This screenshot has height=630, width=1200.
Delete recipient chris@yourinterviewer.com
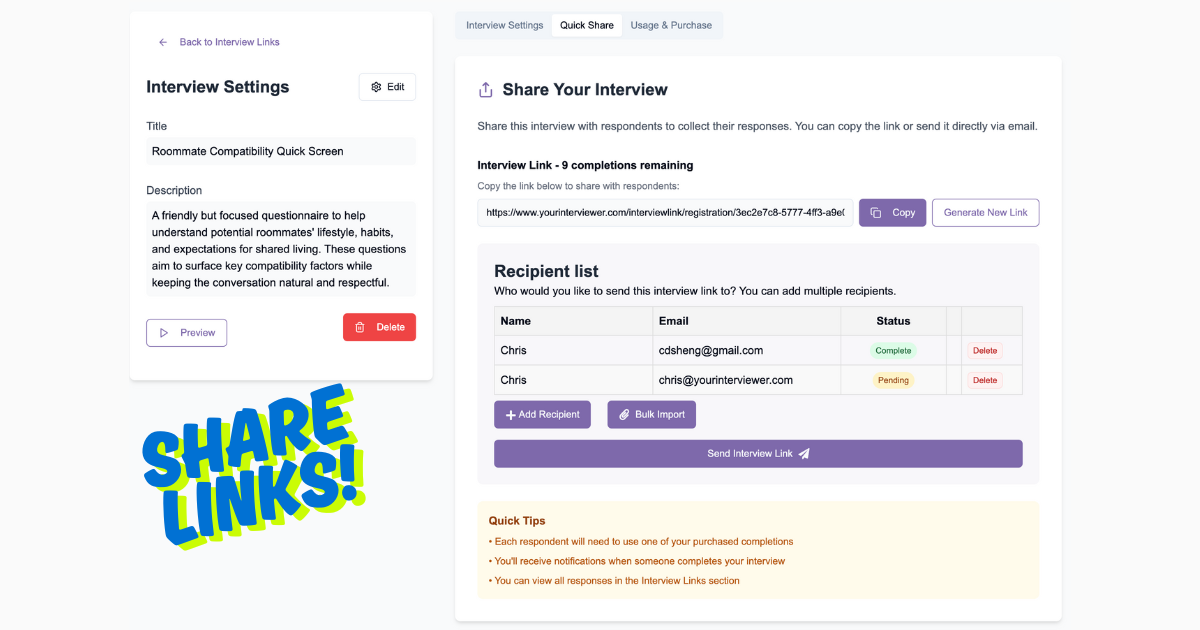coord(985,380)
